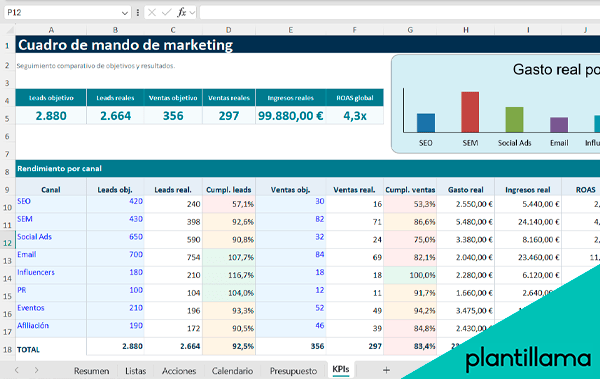The height and width of the screenshot is (379, 600).
Task: Open the insert function fx button
Action: point(182,13)
